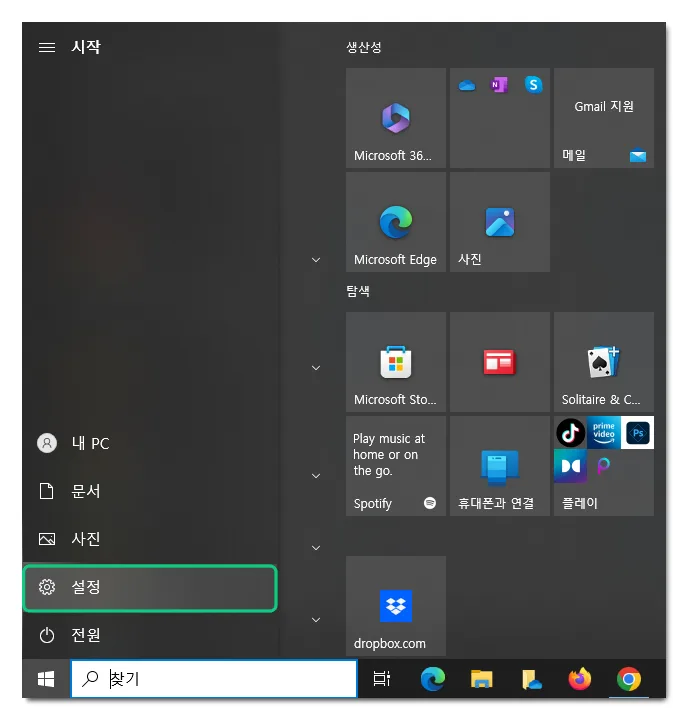
Task: Open the Mail tile with Gmail support
Action: coord(603,118)
